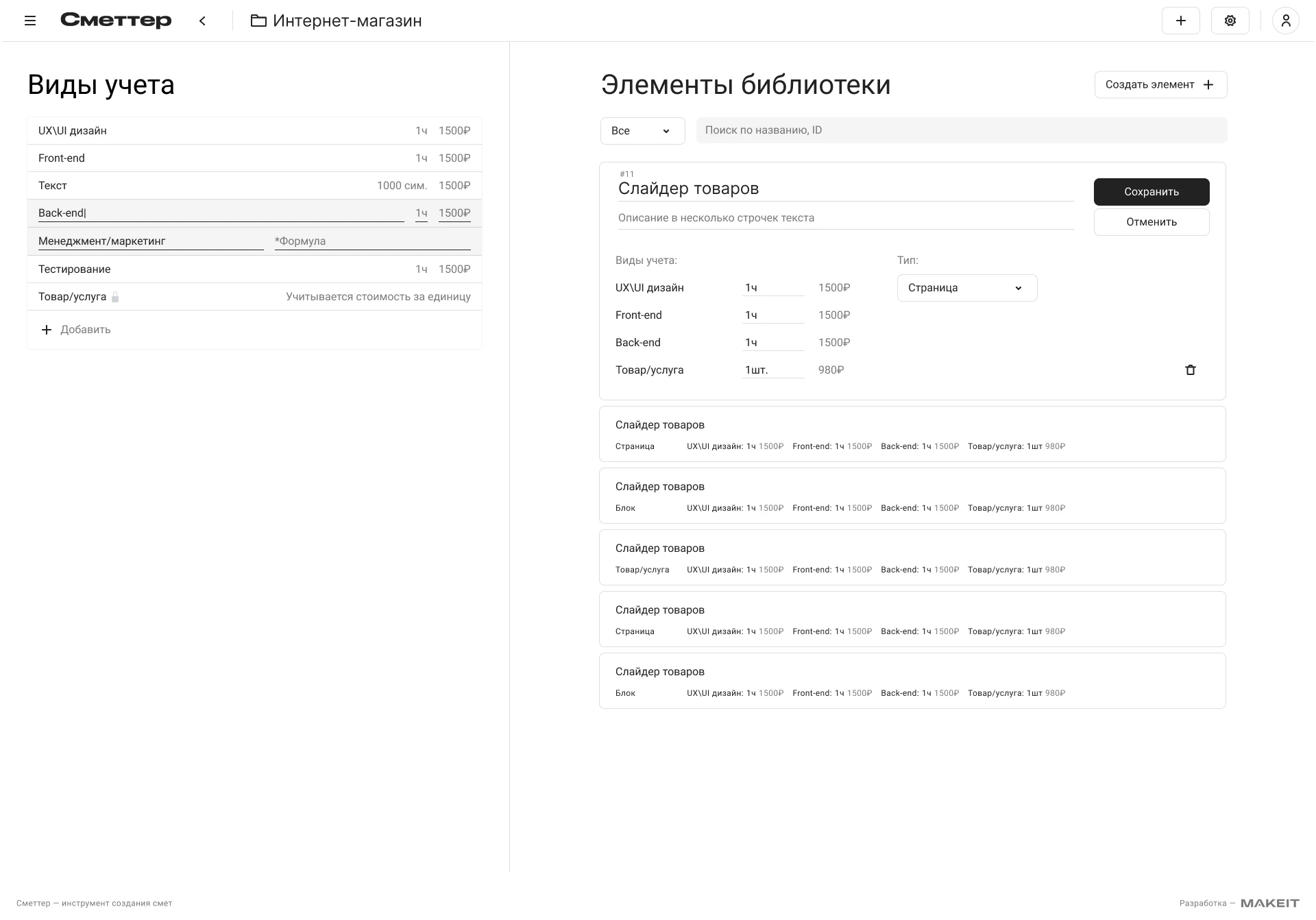
Task: Click the Back-end hours field in element editor
Action: [772, 343]
